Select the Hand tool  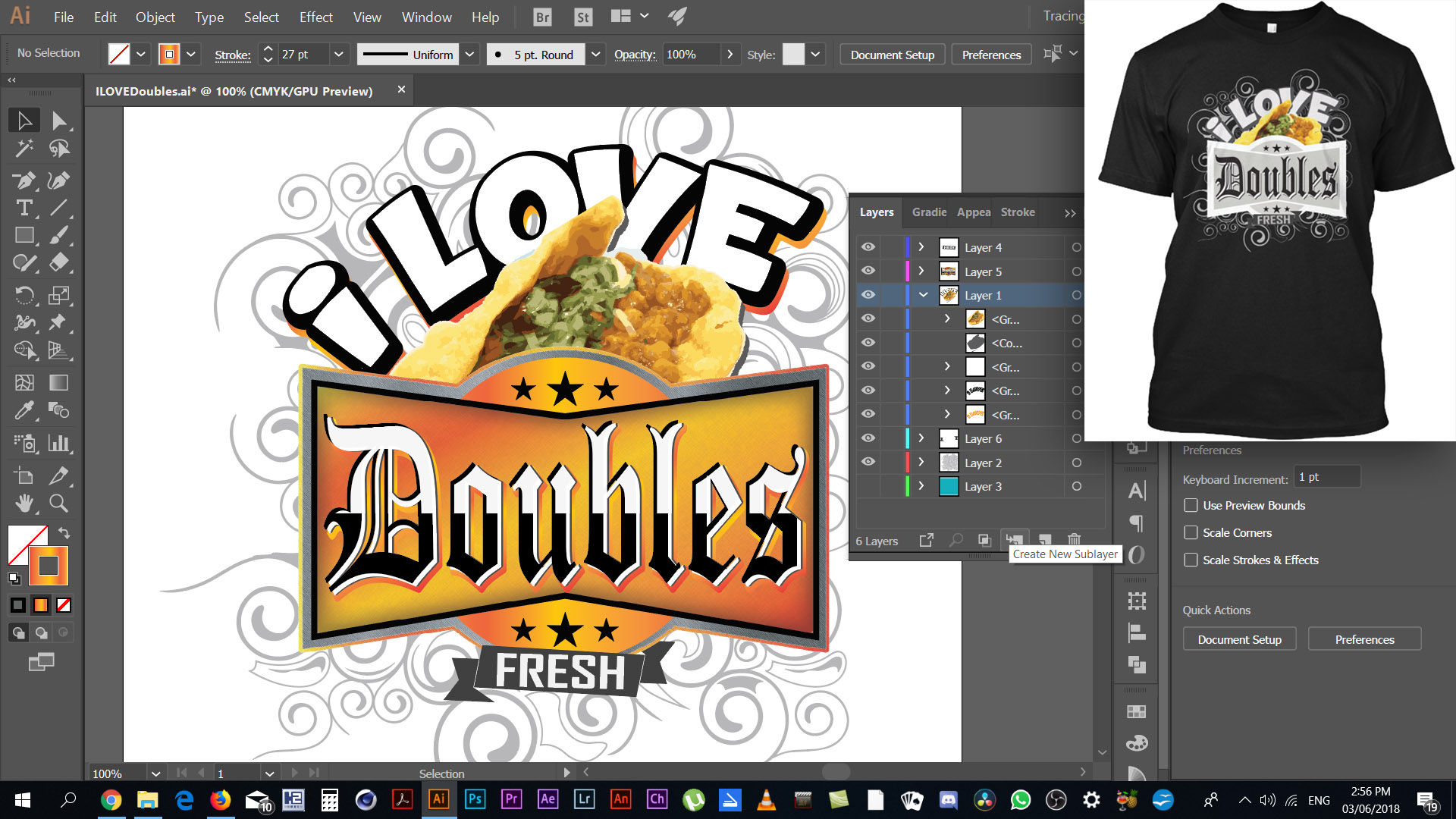[x=24, y=503]
